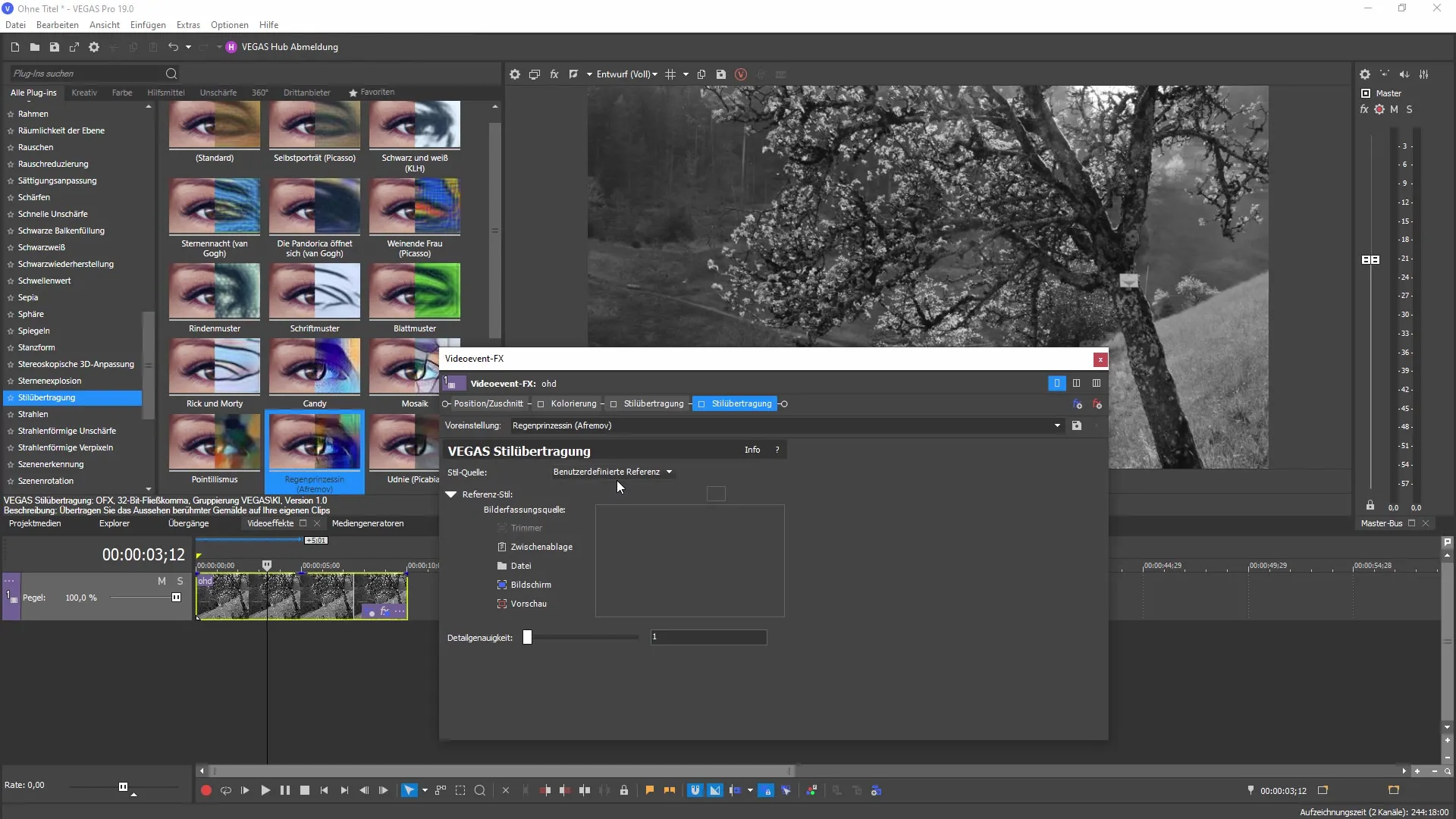Screen dimensions: 1456x819
Task: Switch to the Übergänge tab
Action: pyautogui.click(x=188, y=523)
